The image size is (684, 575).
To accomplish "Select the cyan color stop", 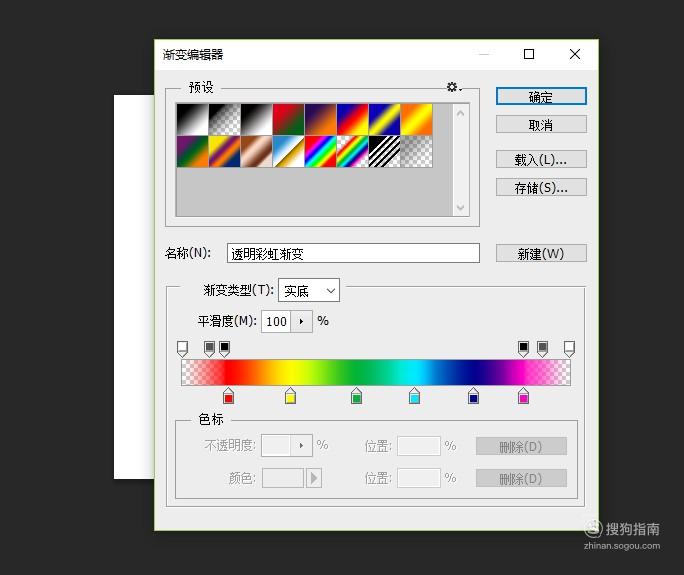I will tap(414, 396).
